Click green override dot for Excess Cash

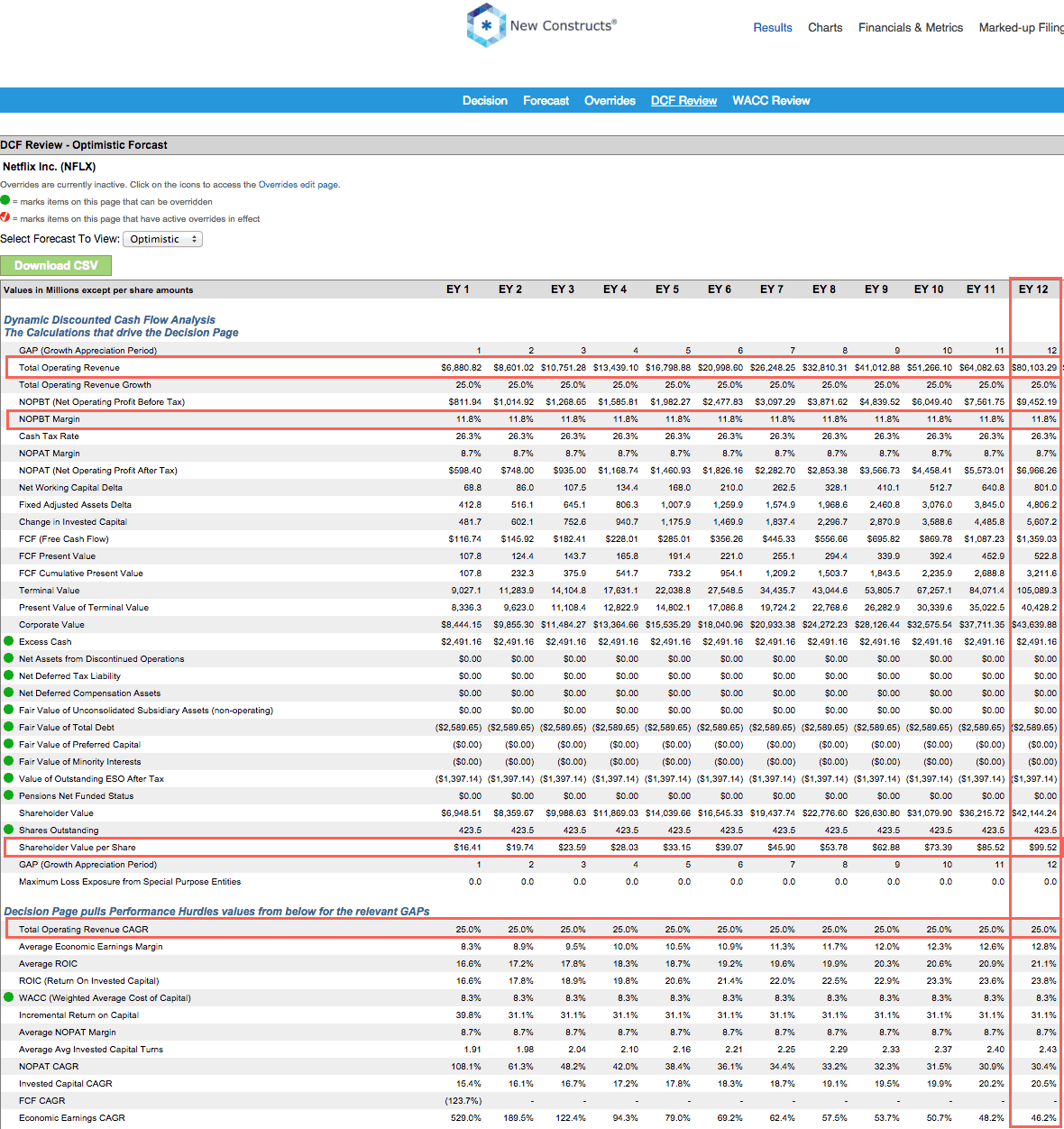(x=9, y=641)
